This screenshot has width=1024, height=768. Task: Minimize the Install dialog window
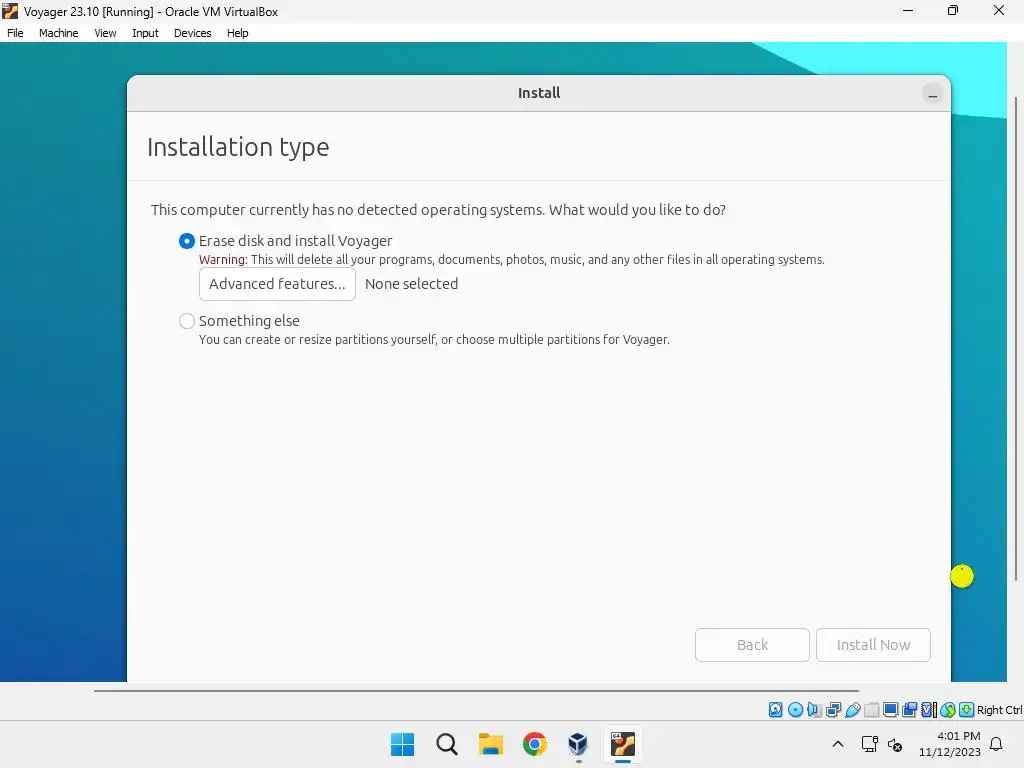pos(933,94)
